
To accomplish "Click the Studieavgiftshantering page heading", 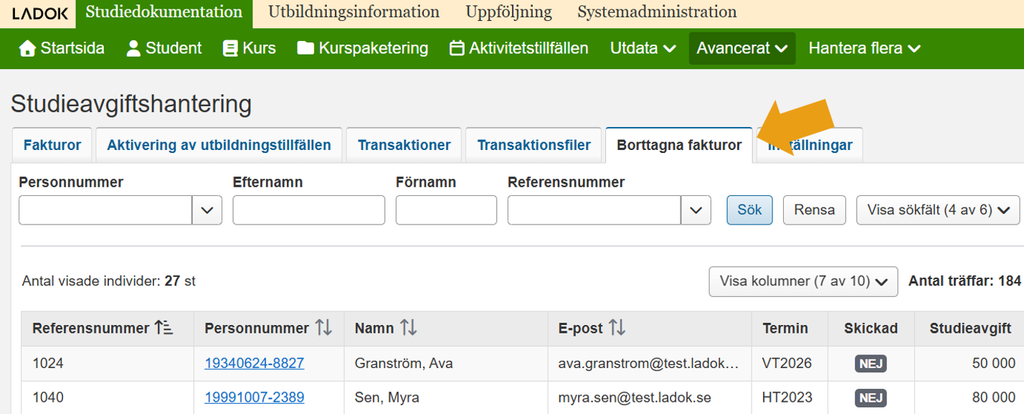I will (x=131, y=104).
